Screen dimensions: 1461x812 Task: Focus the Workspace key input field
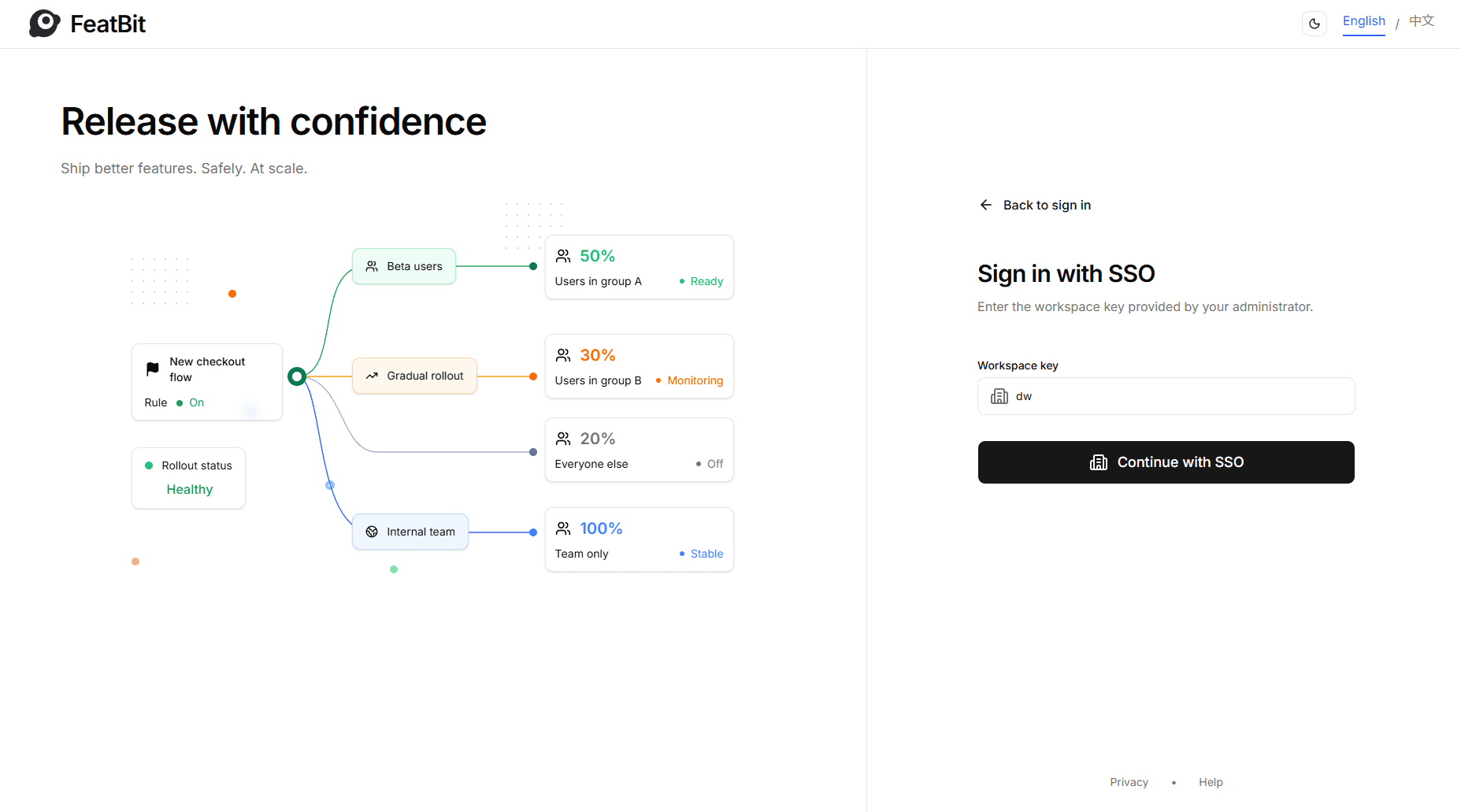1166,396
